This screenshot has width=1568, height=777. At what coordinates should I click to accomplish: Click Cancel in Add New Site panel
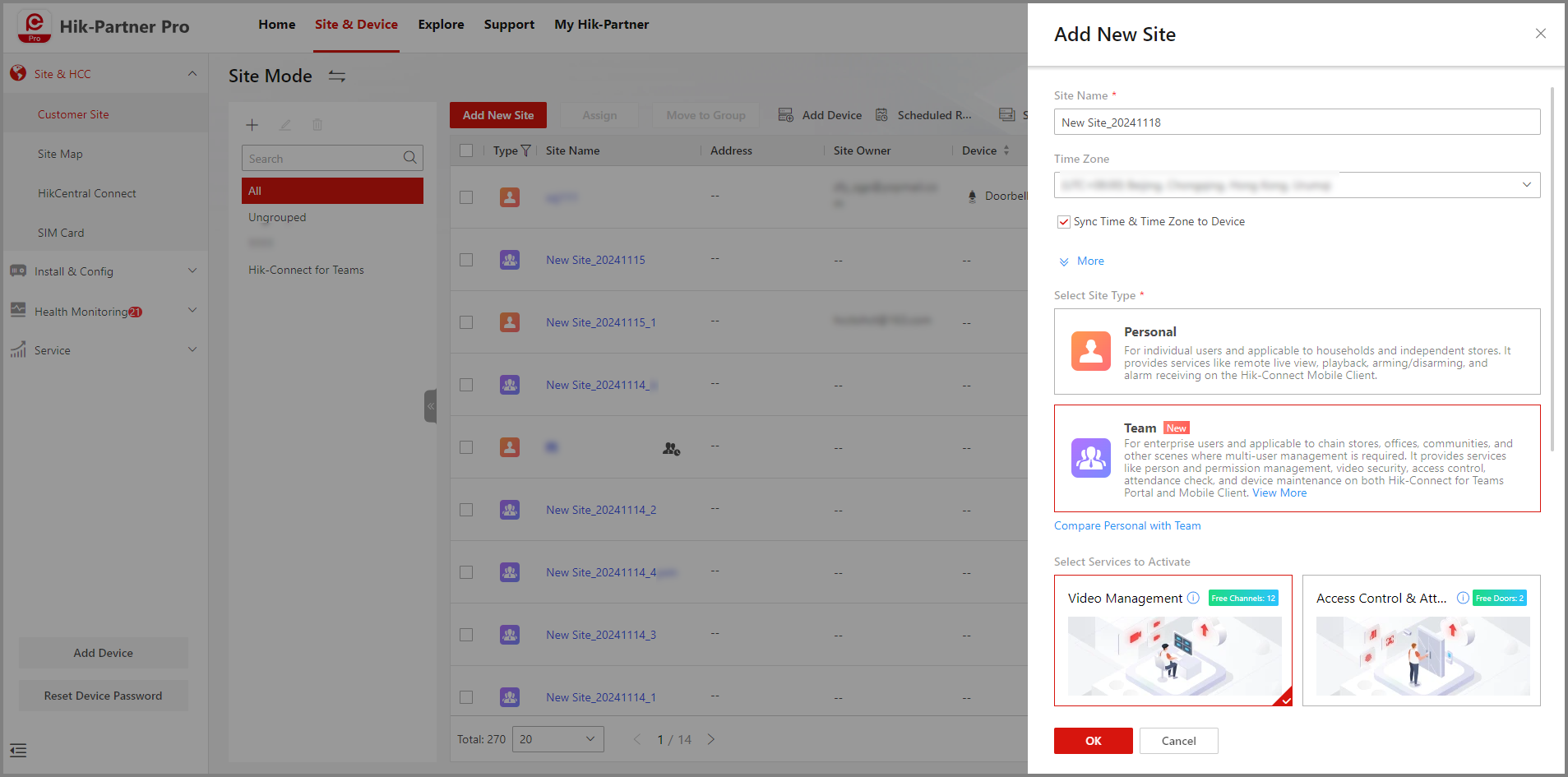pos(1179,741)
